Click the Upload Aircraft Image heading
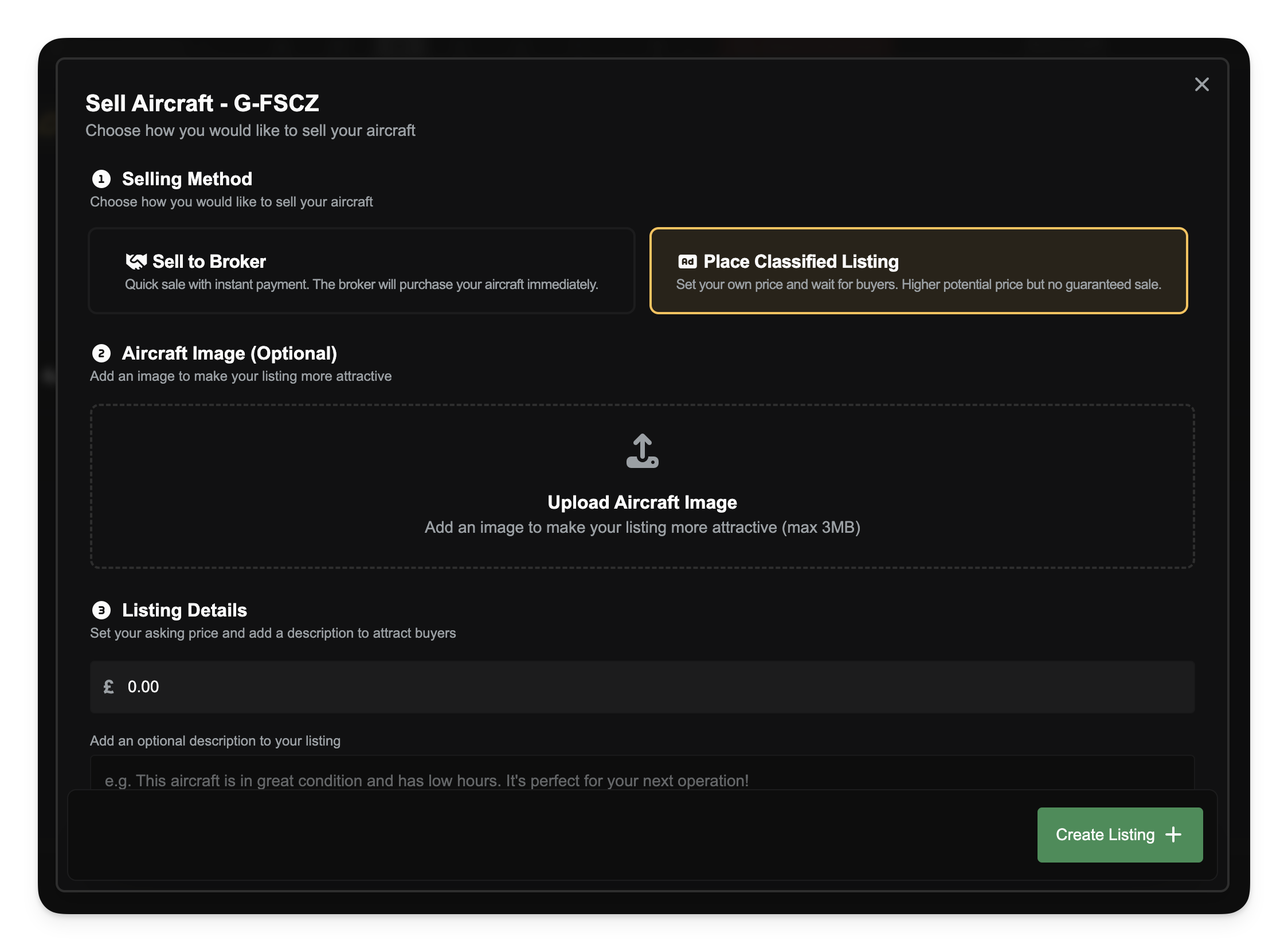This screenshot has height=952, width=1288. [x=642, y=502]
